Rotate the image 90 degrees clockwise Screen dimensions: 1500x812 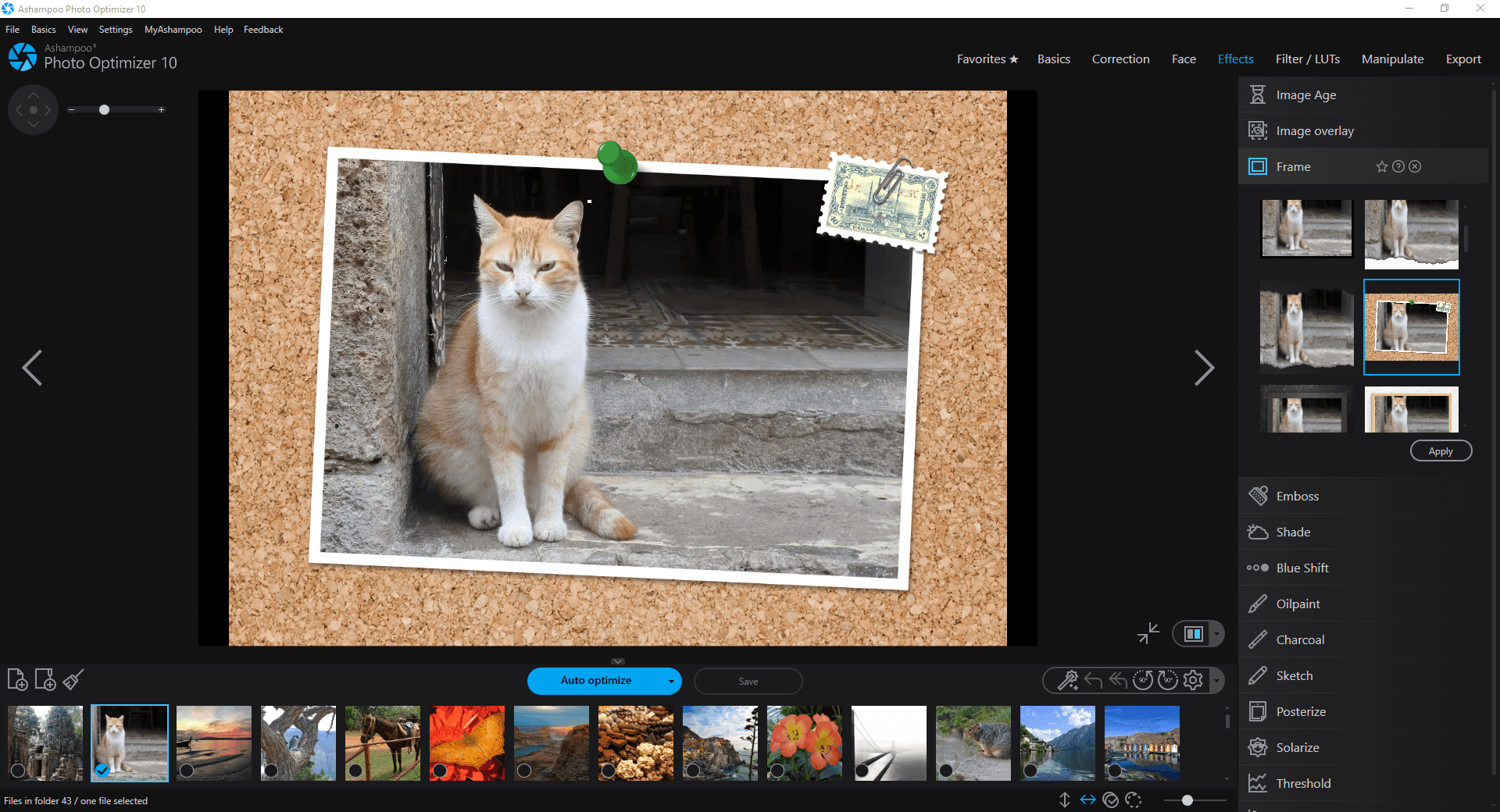coord(1167,680)
